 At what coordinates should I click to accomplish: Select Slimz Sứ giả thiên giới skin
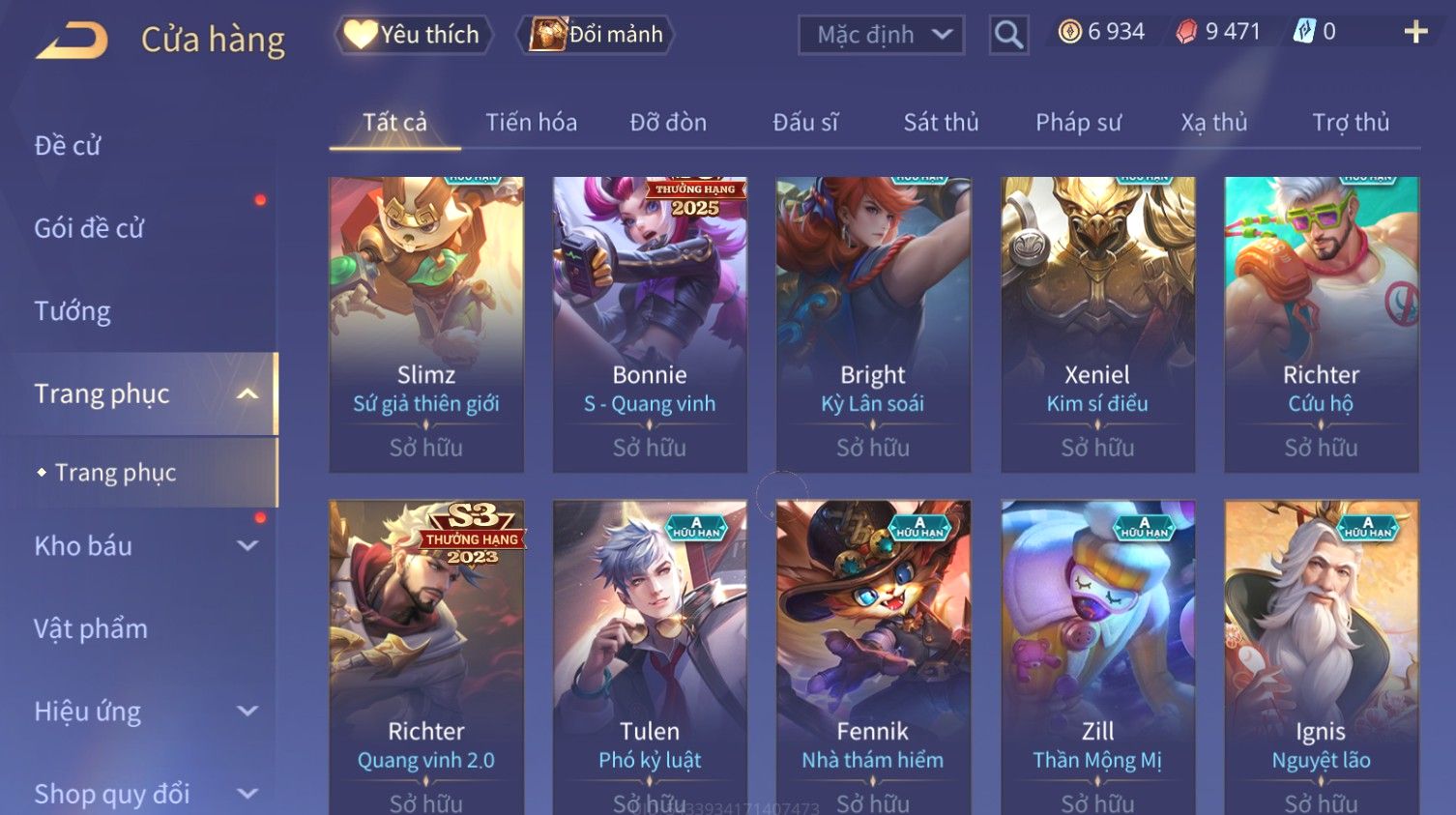click(x=426, y=325)
